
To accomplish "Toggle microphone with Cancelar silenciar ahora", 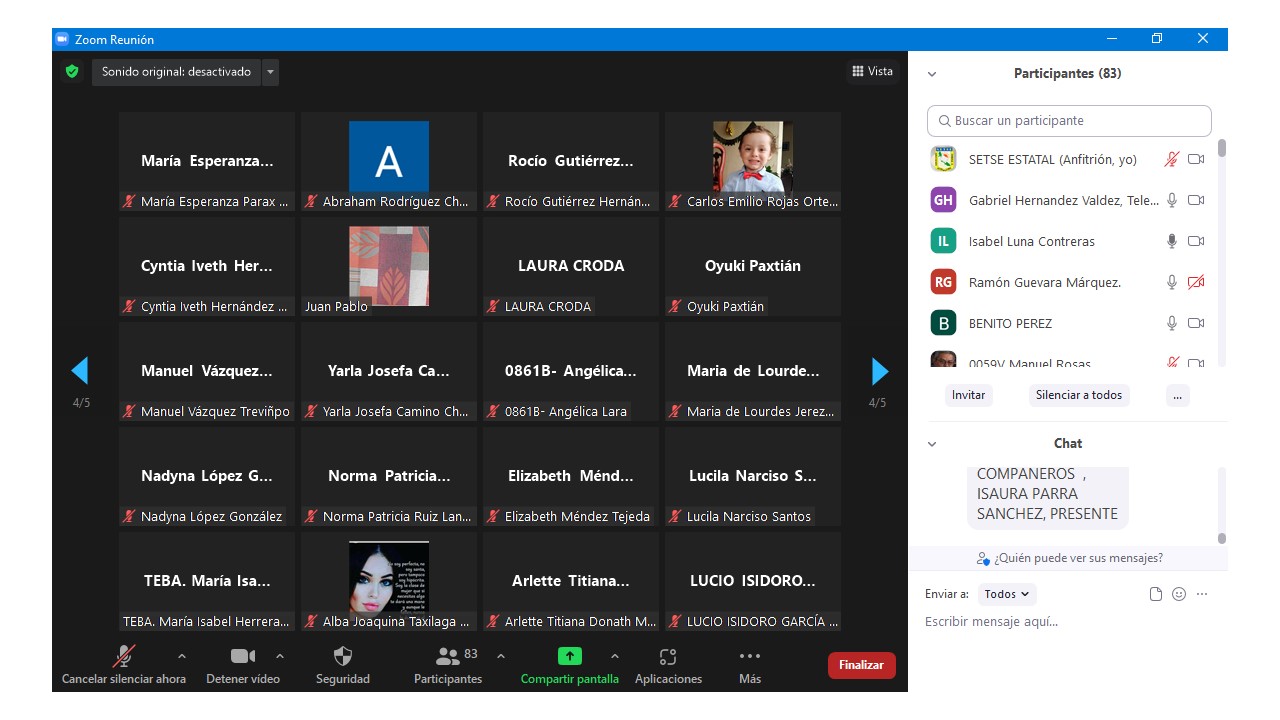I will coord(124,657).
